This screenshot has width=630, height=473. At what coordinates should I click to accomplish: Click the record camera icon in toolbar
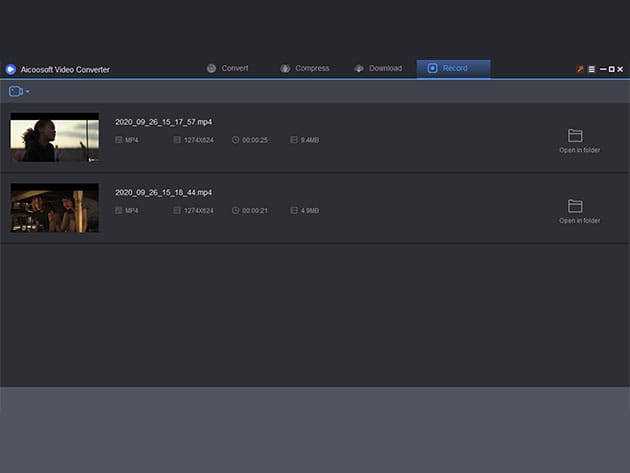pyautogui.click(x=15, y=91)
